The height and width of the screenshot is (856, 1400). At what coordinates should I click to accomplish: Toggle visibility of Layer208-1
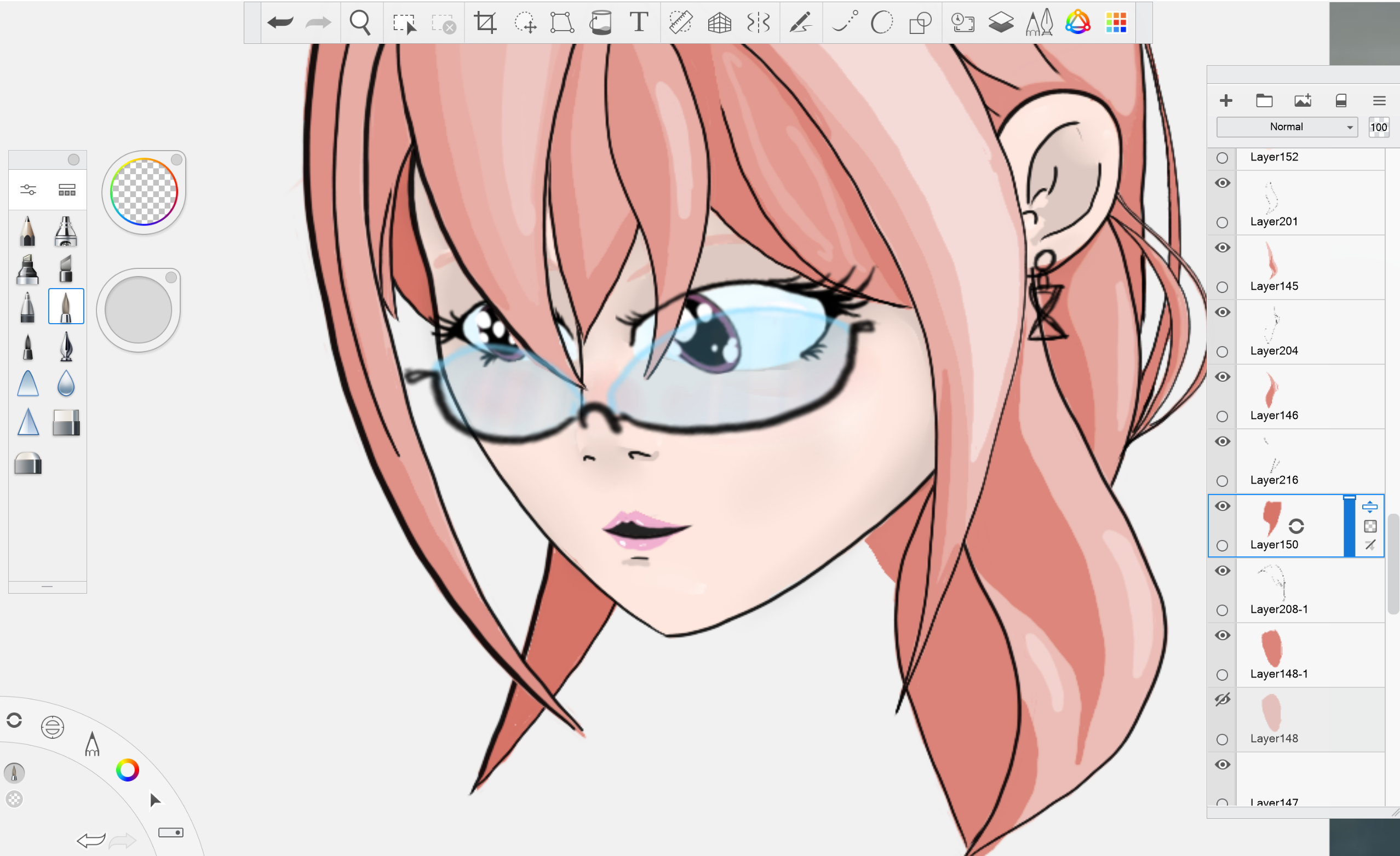[1222, 571]
